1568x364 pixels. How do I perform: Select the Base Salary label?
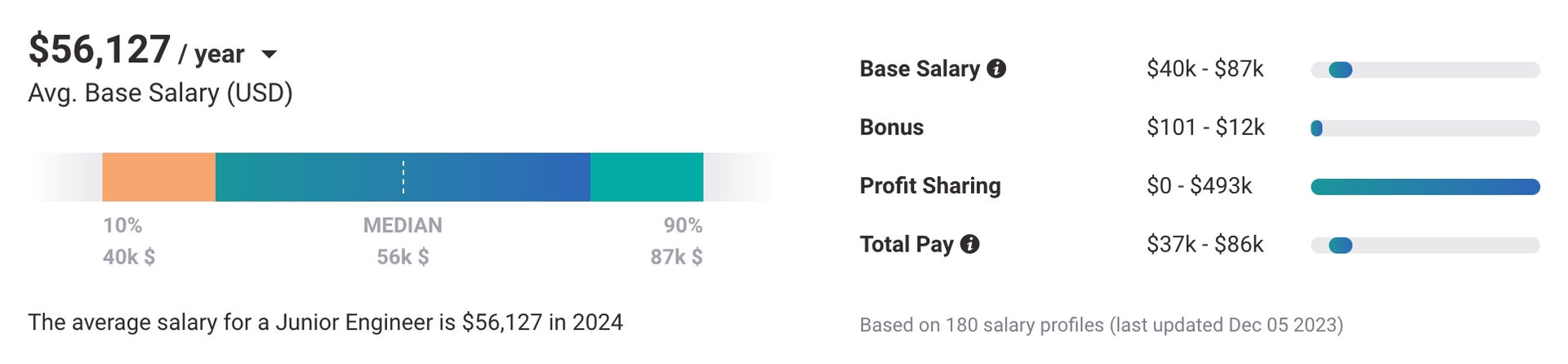coord(920,69)
